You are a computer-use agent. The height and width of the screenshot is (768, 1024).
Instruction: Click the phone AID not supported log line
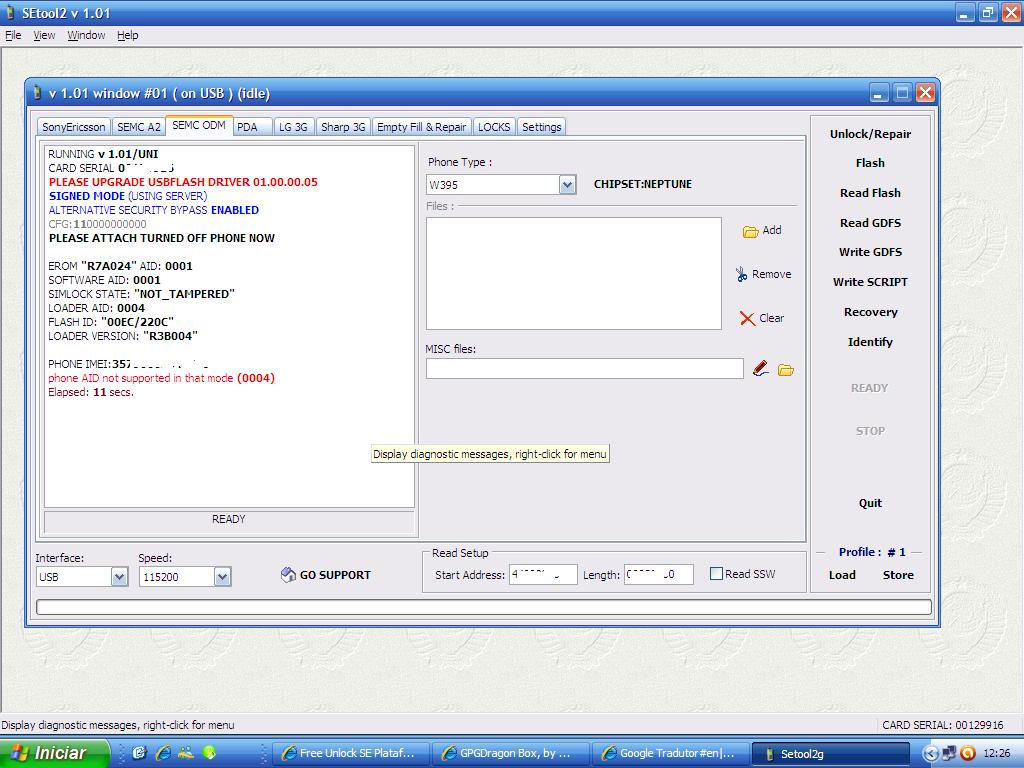click(161, 378)
